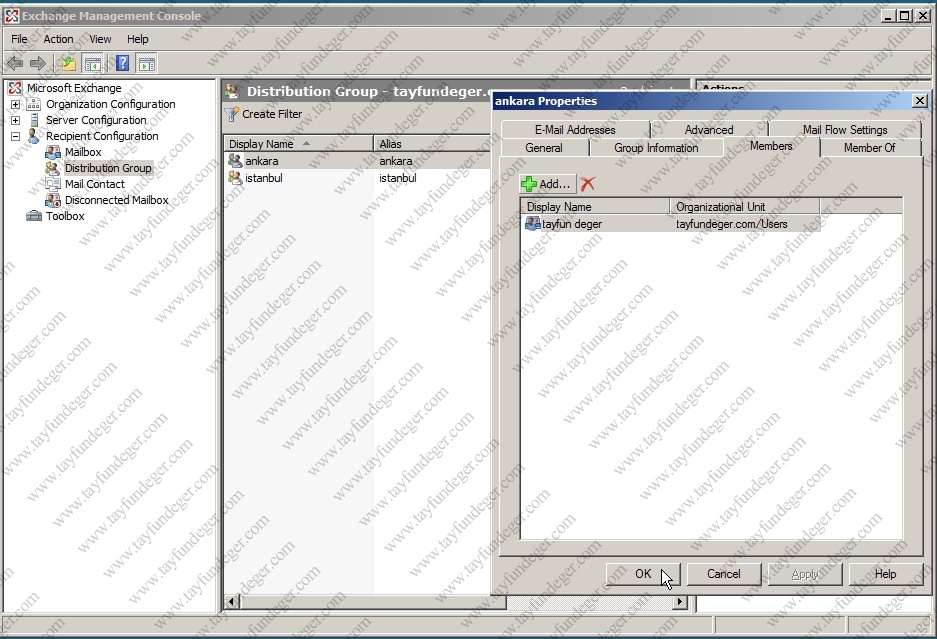Click the right arrow of horizontal scrollbar
Screen dimensions: 937x639
click(679, 601)
